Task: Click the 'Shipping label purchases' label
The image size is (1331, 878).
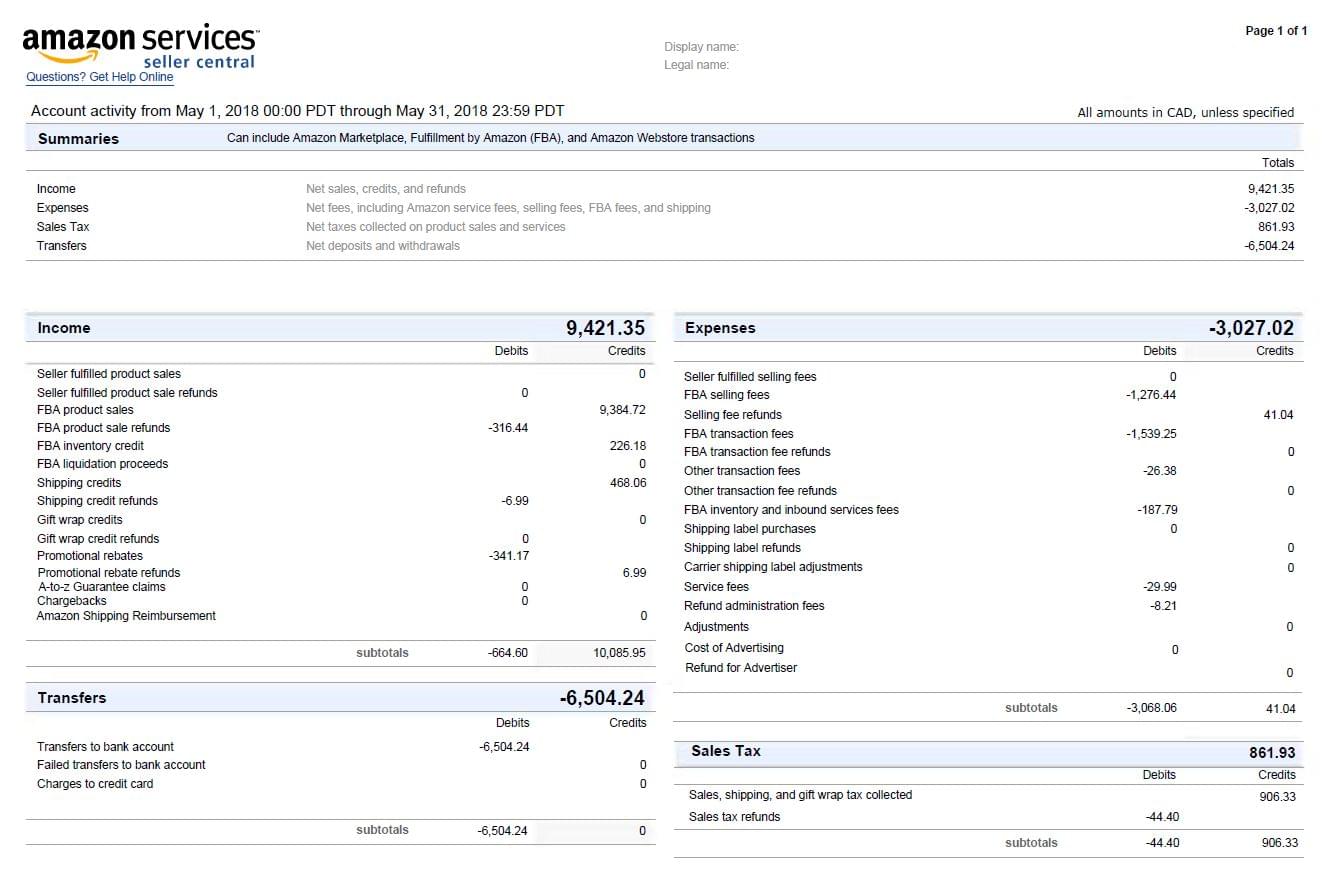Action: (750, 529)
